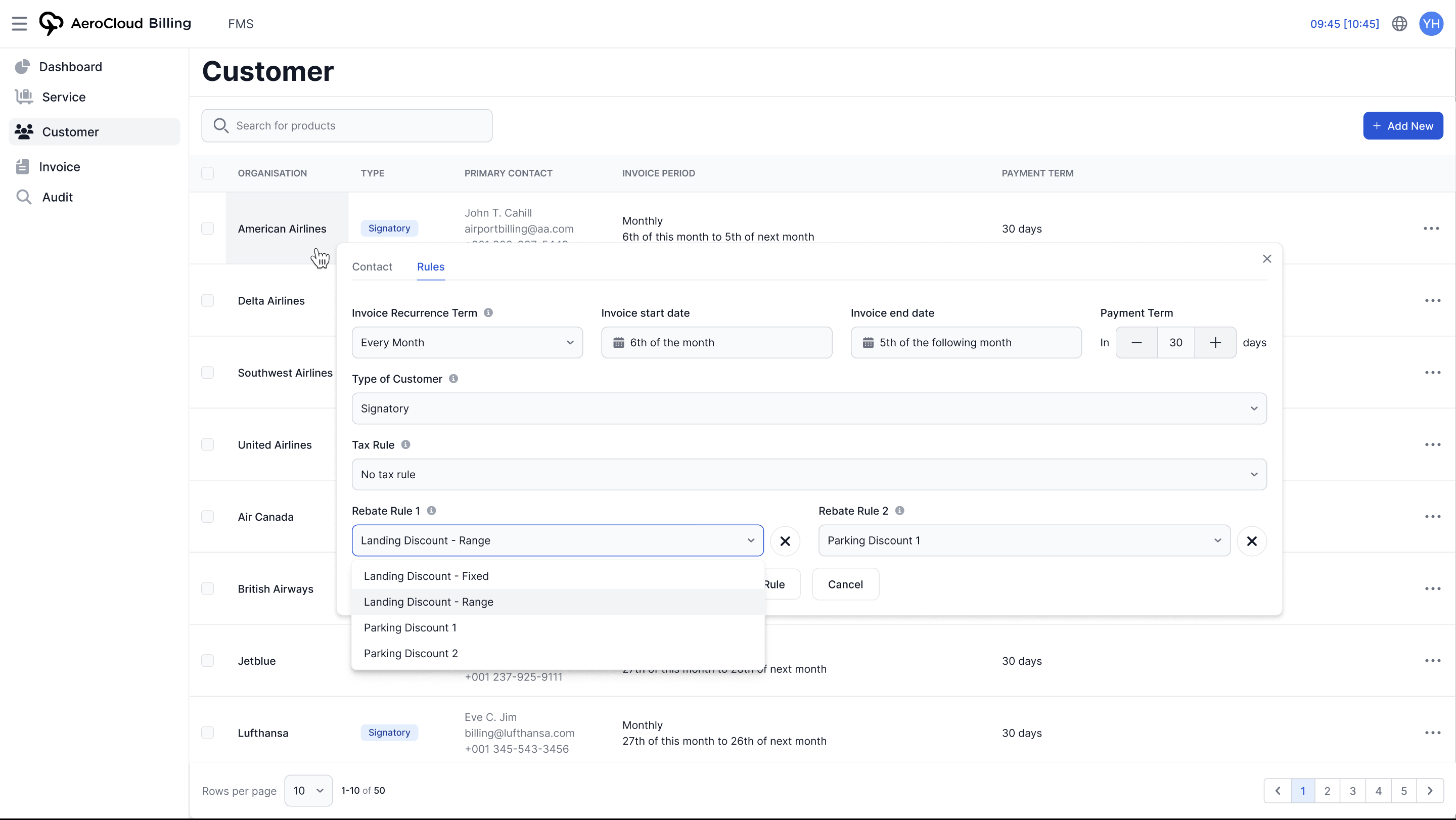The width and height of the screenshot is (1456, 820).
Task: Click info icon next to Type of Customer
Action: tap(453, 379)
